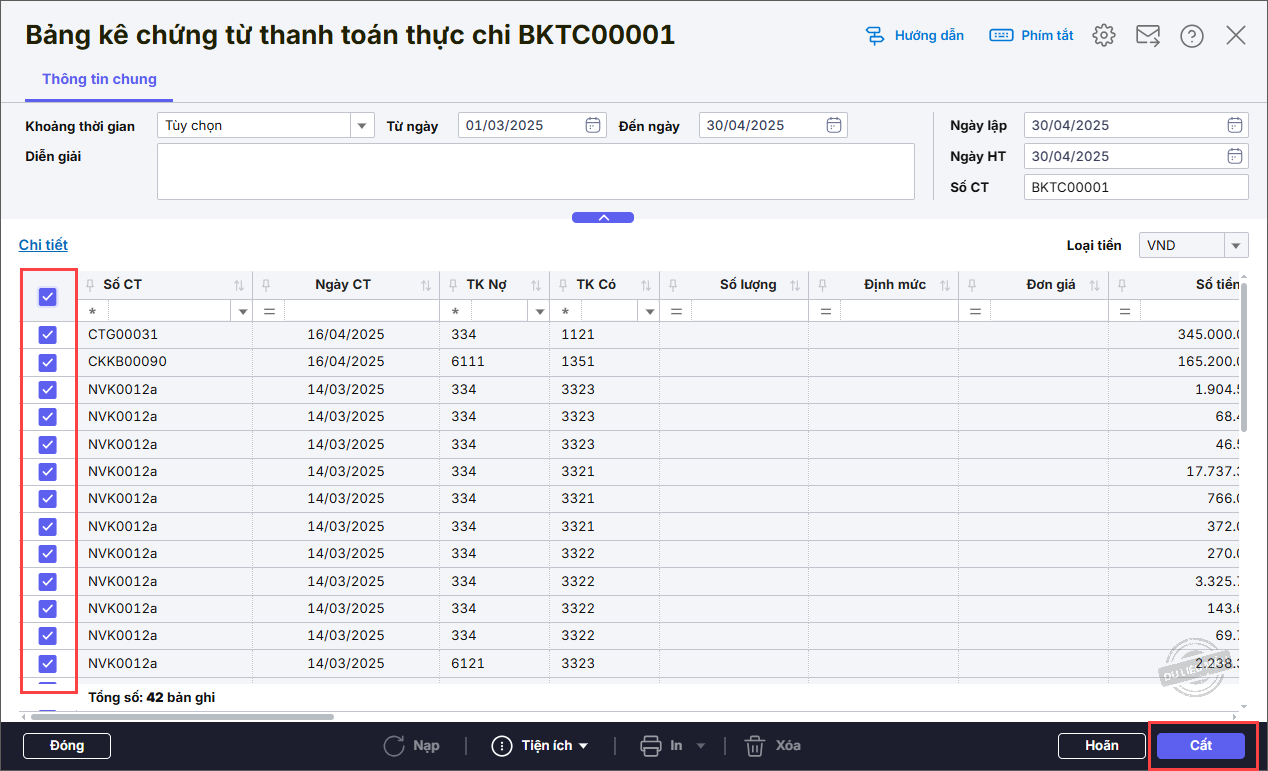Open calendar picker for Từ ngày
Viewport: 1268px width, 771px height.
(593, 125)
